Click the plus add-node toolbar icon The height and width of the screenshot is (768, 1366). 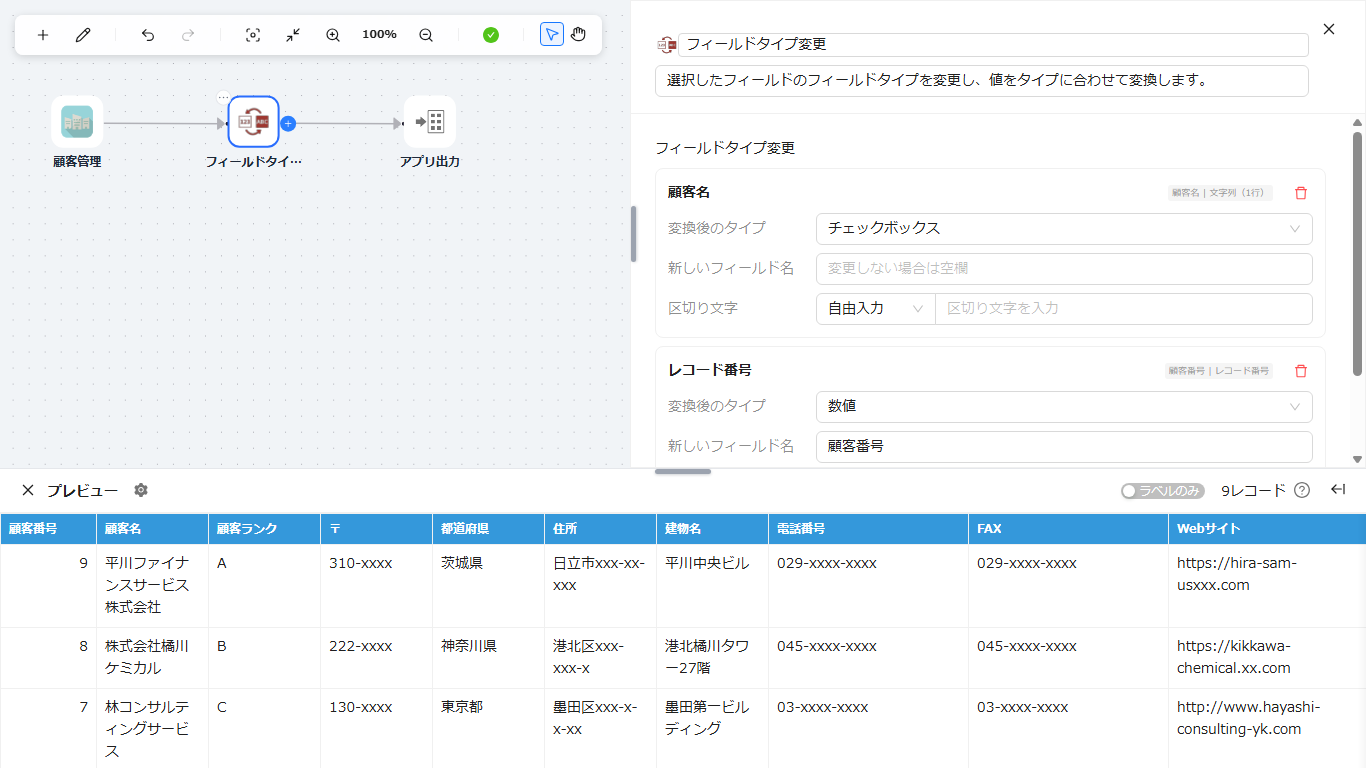[43, 35]
